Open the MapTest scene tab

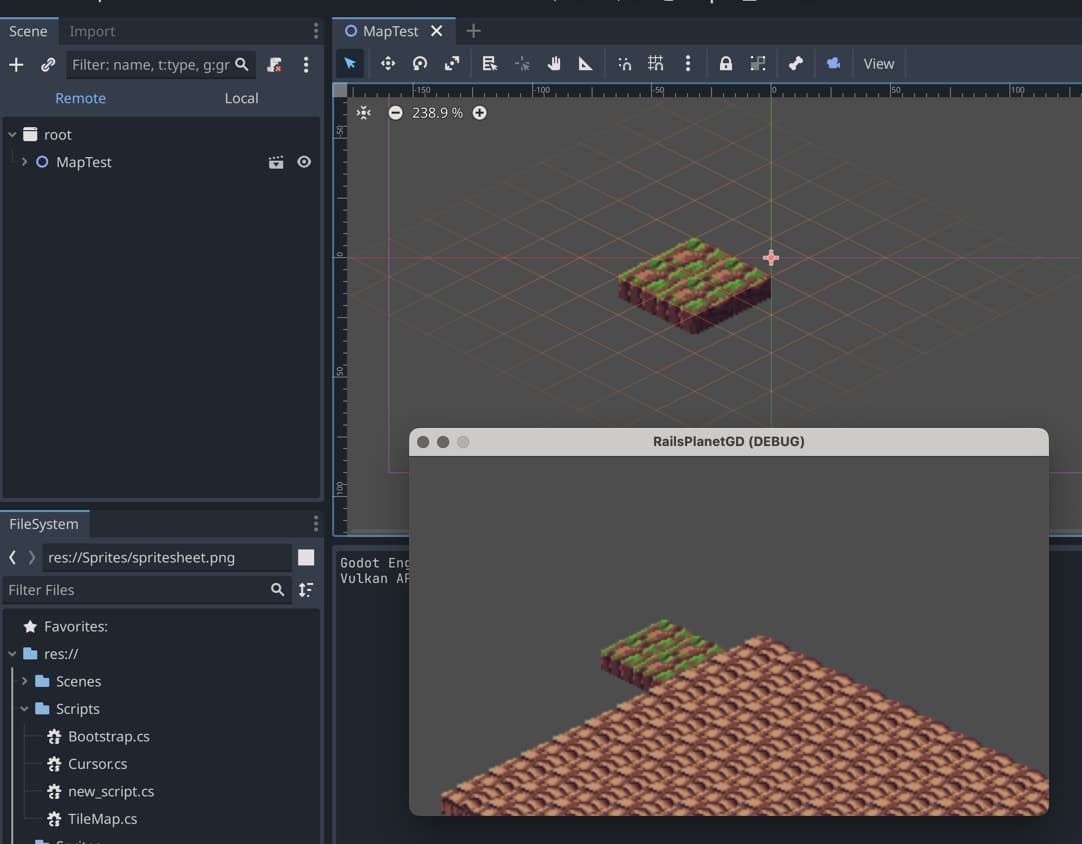pyautogui.click(x=389, y=31)
